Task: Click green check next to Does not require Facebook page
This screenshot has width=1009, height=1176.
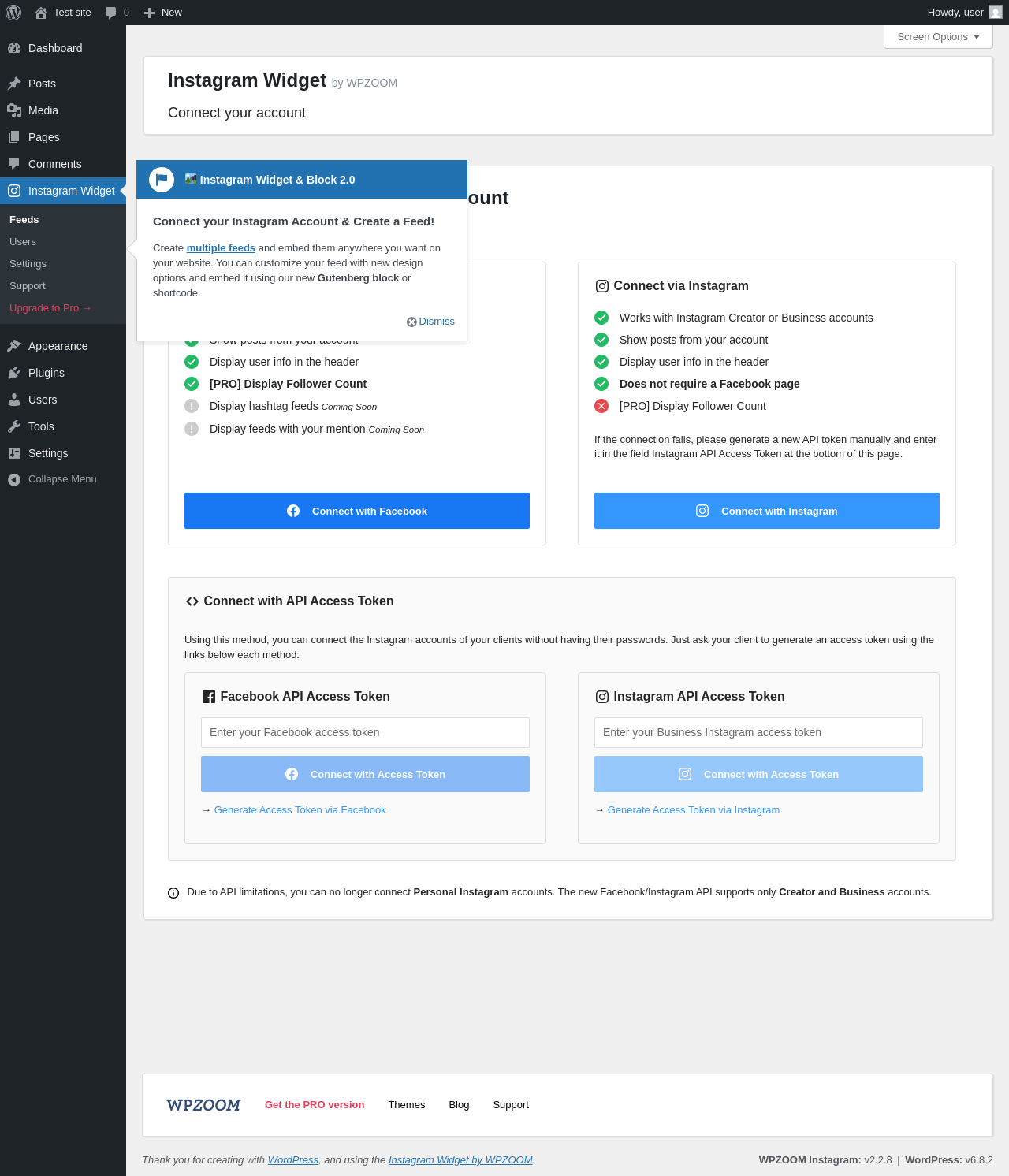Action: (x=601, y=384)
